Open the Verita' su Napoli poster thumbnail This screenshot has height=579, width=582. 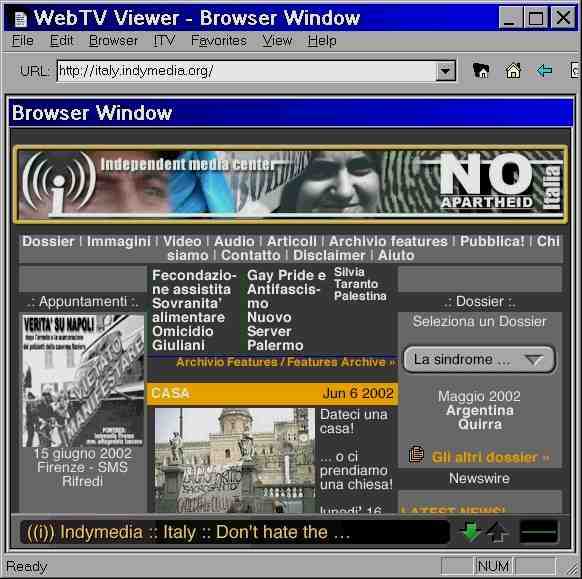point(83,380)
